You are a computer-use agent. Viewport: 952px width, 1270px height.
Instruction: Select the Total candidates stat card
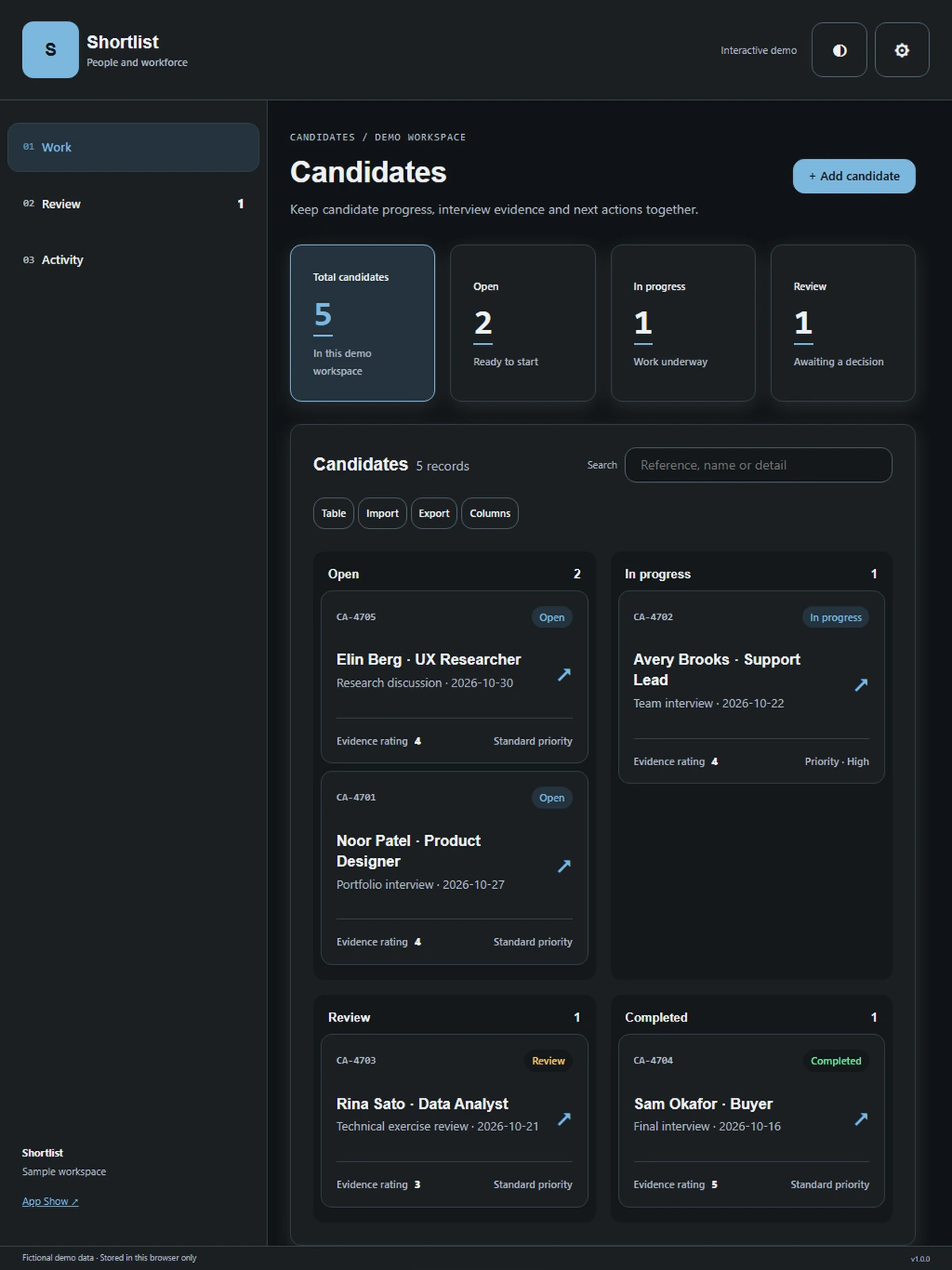(363, 323)
